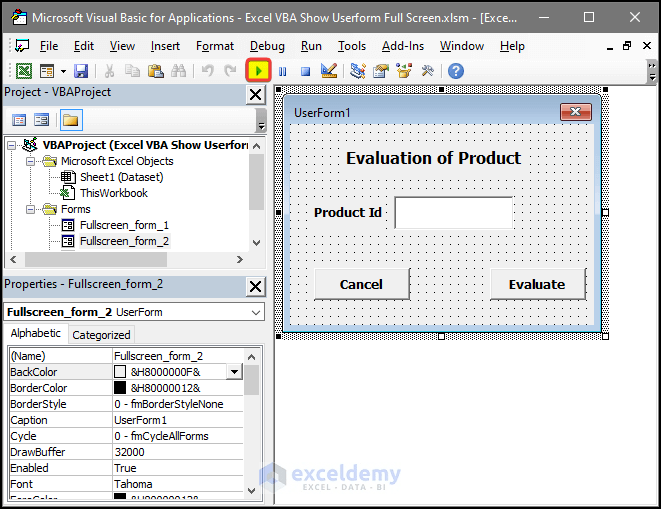Click the Cut scissors icon

(109, 71)
